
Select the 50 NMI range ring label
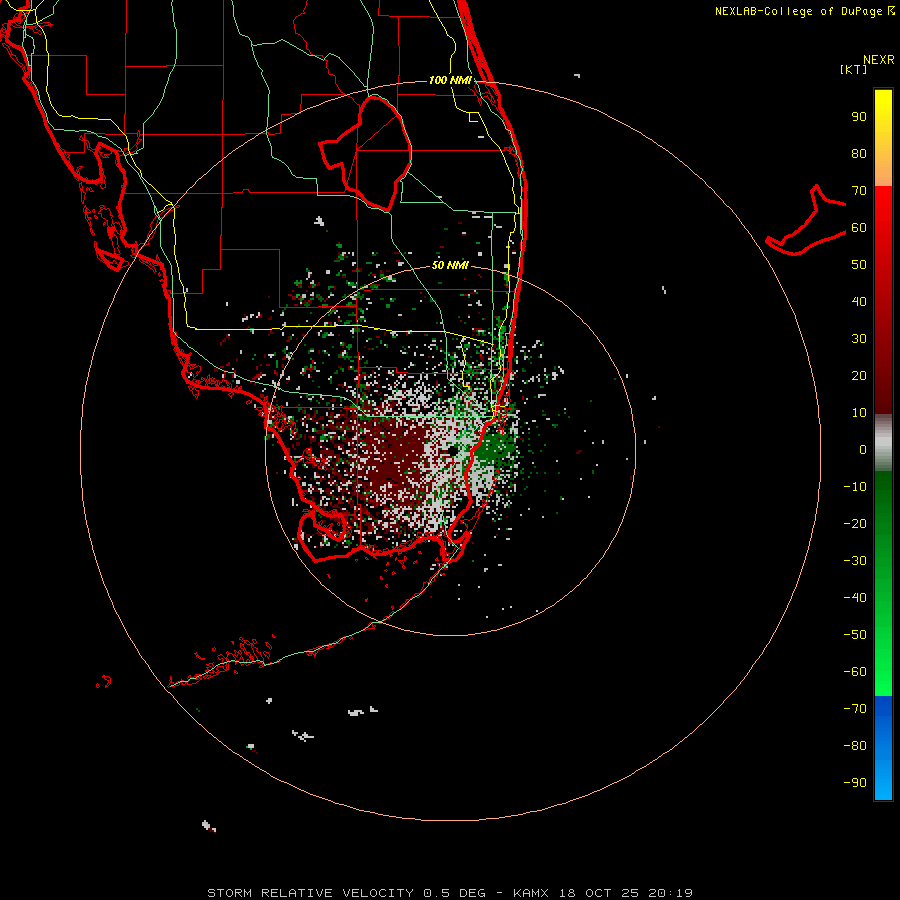(x=450, y=265)
